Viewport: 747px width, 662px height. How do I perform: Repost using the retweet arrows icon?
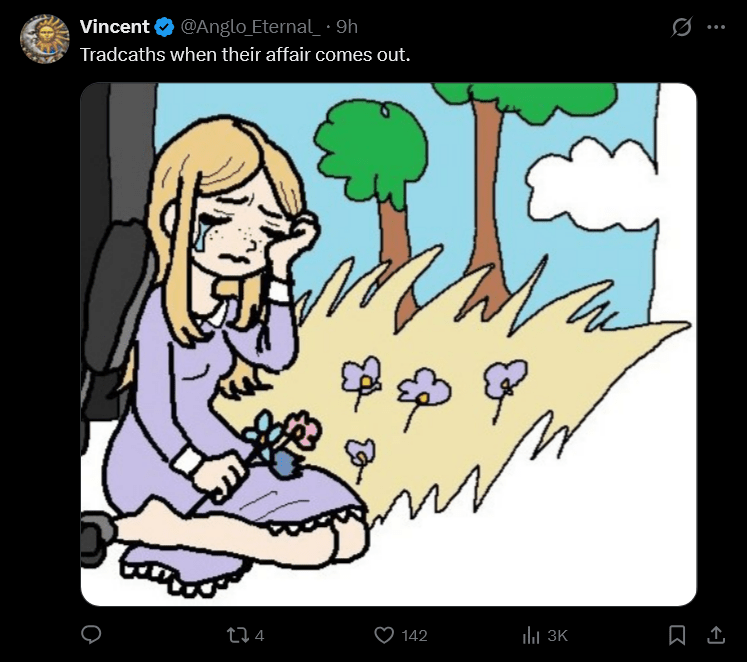coord(238,635)
